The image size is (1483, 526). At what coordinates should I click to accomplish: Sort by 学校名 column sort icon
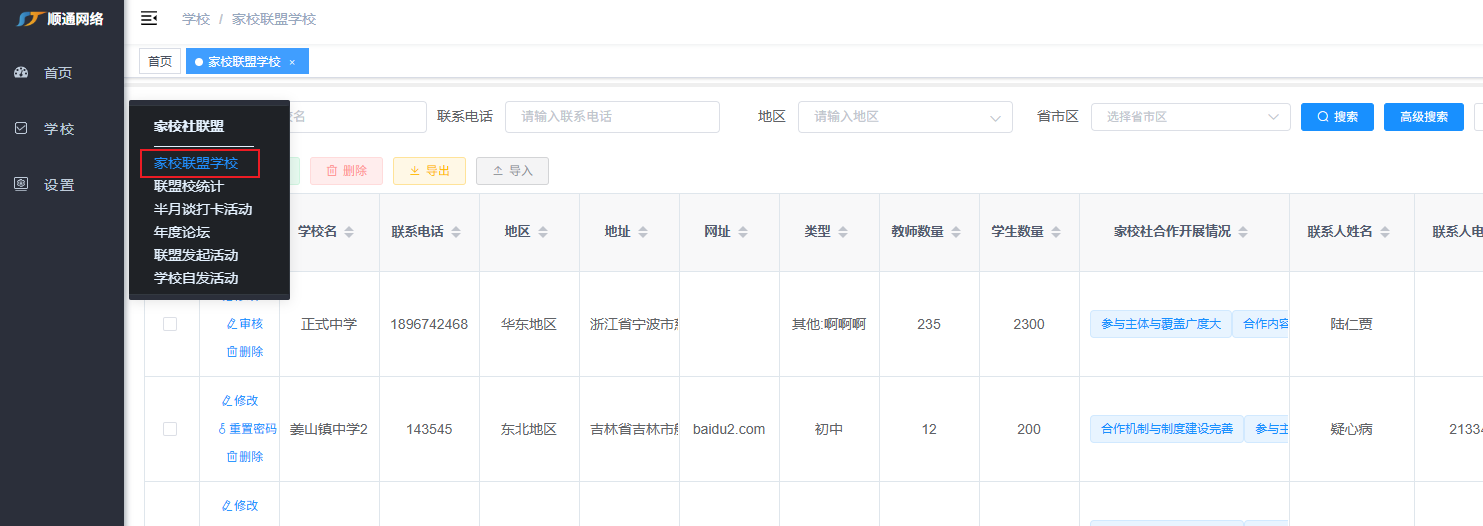point(349,232)
